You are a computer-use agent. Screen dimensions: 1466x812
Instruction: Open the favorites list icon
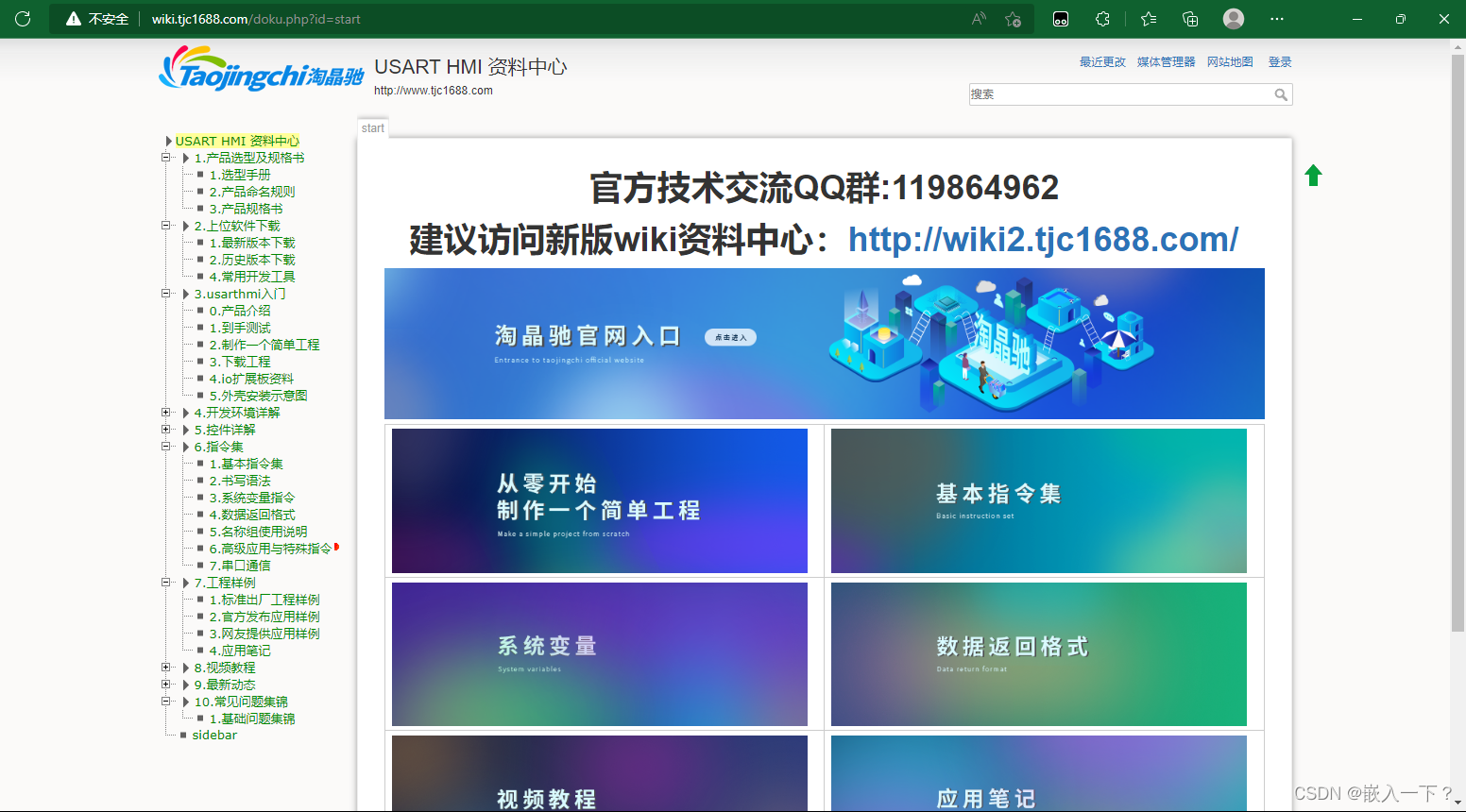click(x=1149, y=19)
